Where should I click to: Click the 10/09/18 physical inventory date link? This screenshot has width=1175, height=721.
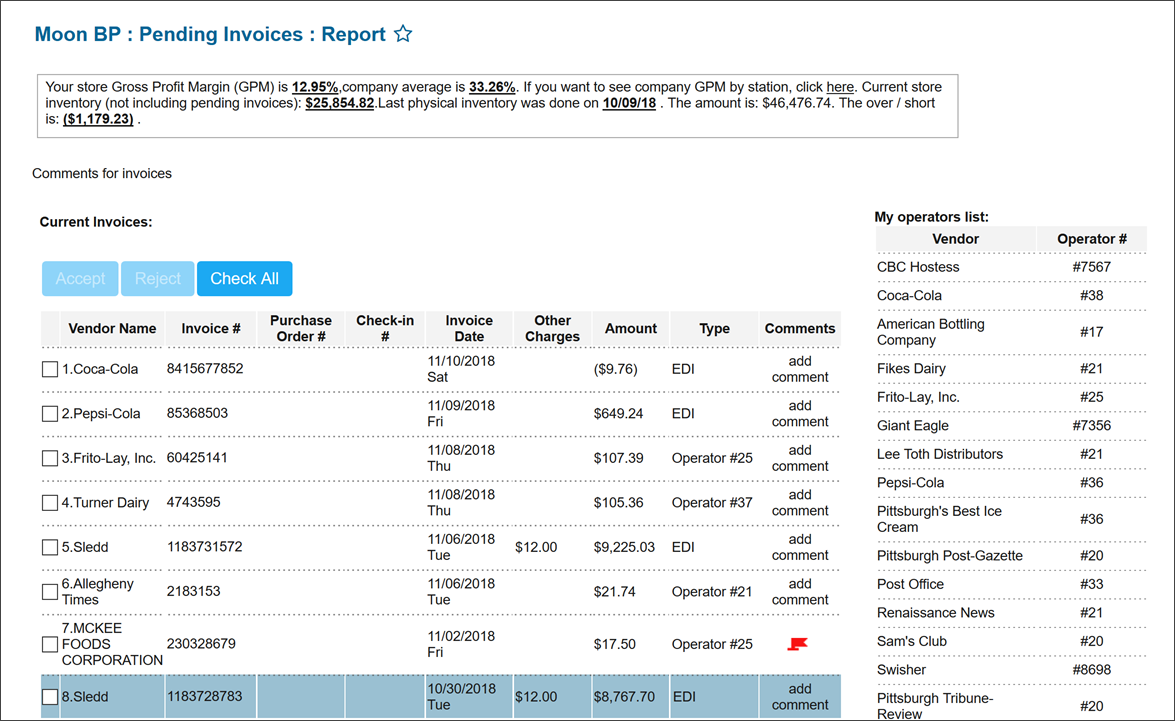[629, 103]
